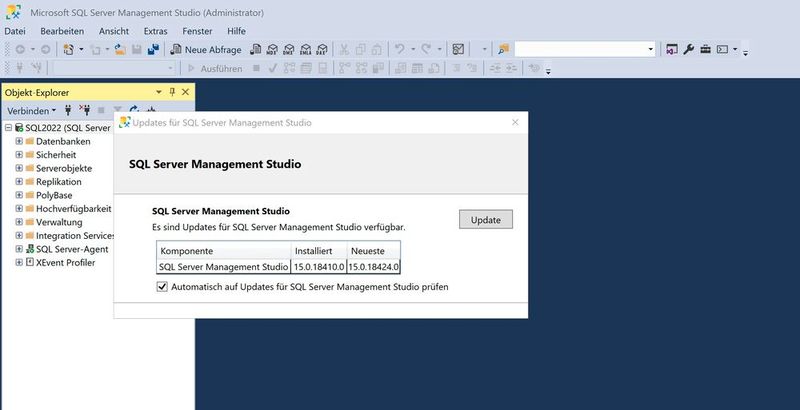The width and height of the screenshot is (800, 410).
Task: Close the Objekt-Explorer panel
Action: [185, 92]
